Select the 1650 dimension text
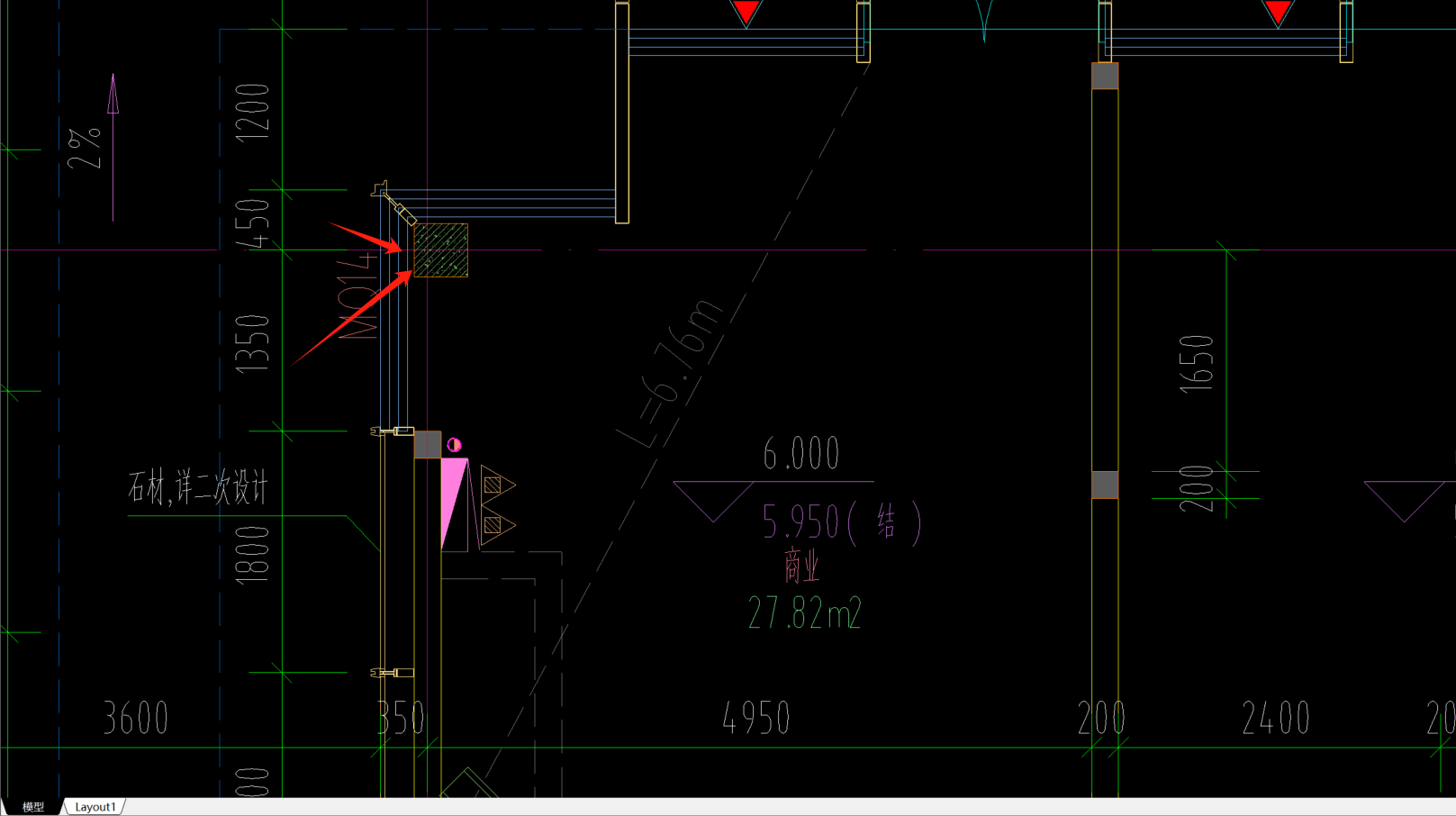Viewport: 1456px width, 816px height. coord(1197,364)
